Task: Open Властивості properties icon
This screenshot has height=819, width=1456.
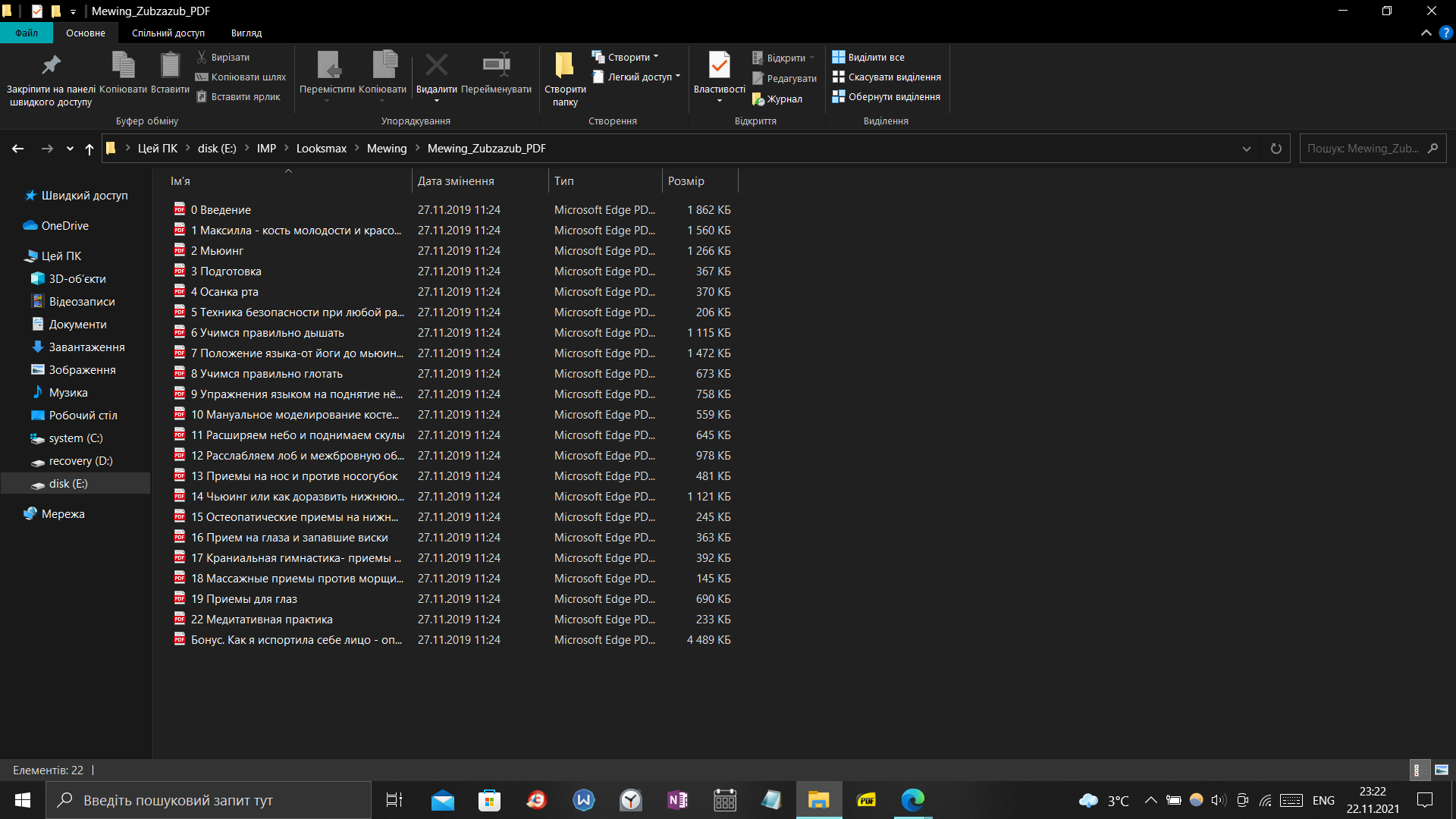Action: [x=719, y=65]
